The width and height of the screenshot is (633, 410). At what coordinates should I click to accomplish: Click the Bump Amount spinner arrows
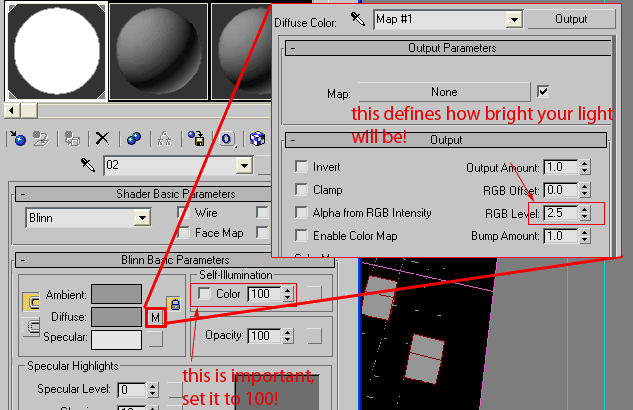[585, 236]
